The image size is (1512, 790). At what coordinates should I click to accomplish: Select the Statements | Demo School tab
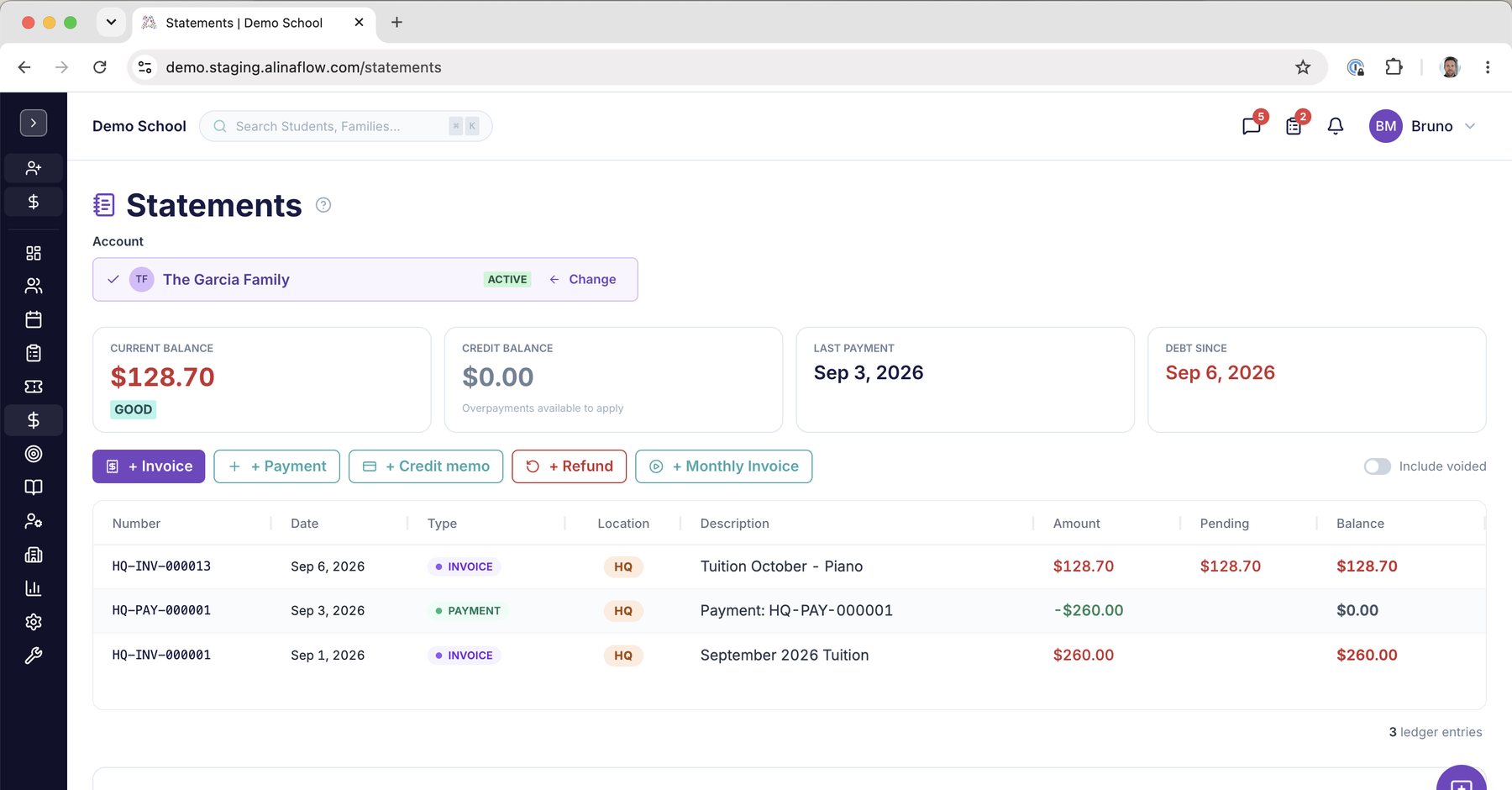[254, 23]
